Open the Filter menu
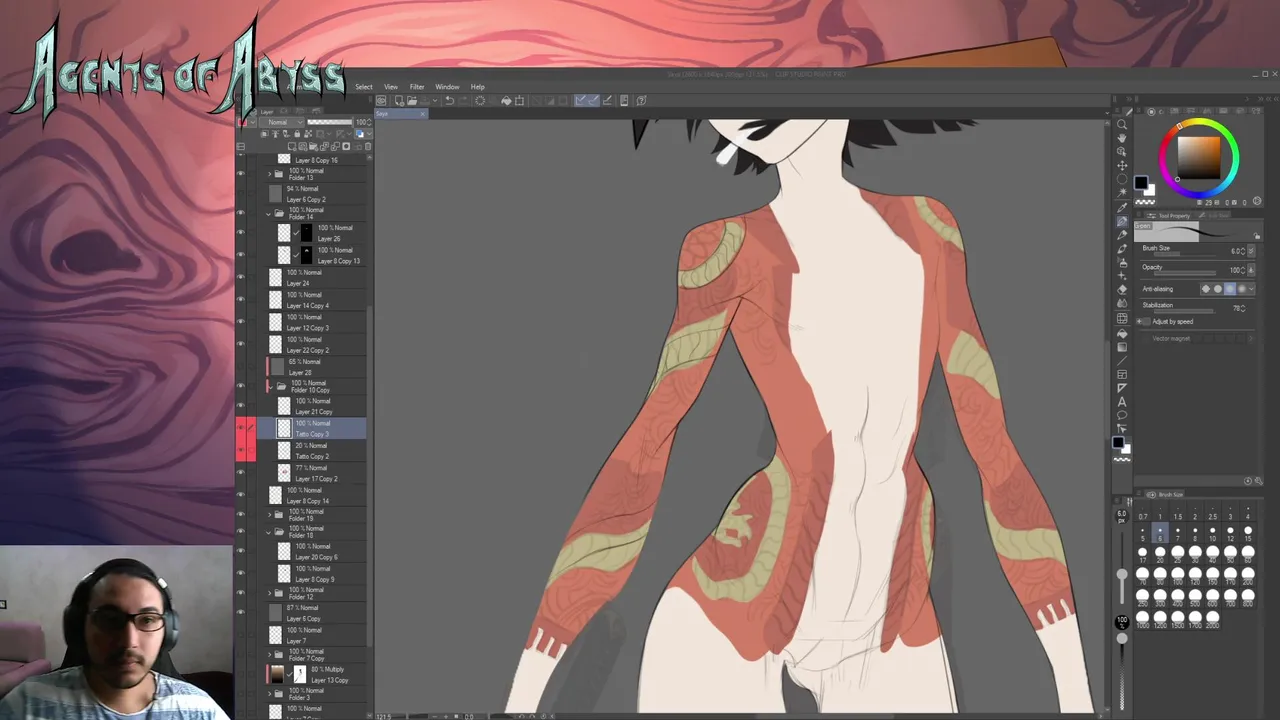Viewport: 1280px width, 720px height. click(x=417, y=87)
